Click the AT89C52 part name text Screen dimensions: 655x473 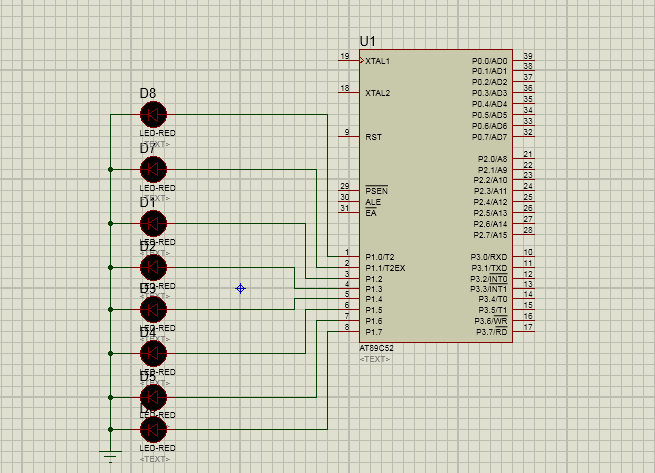[x=378, y=348]
